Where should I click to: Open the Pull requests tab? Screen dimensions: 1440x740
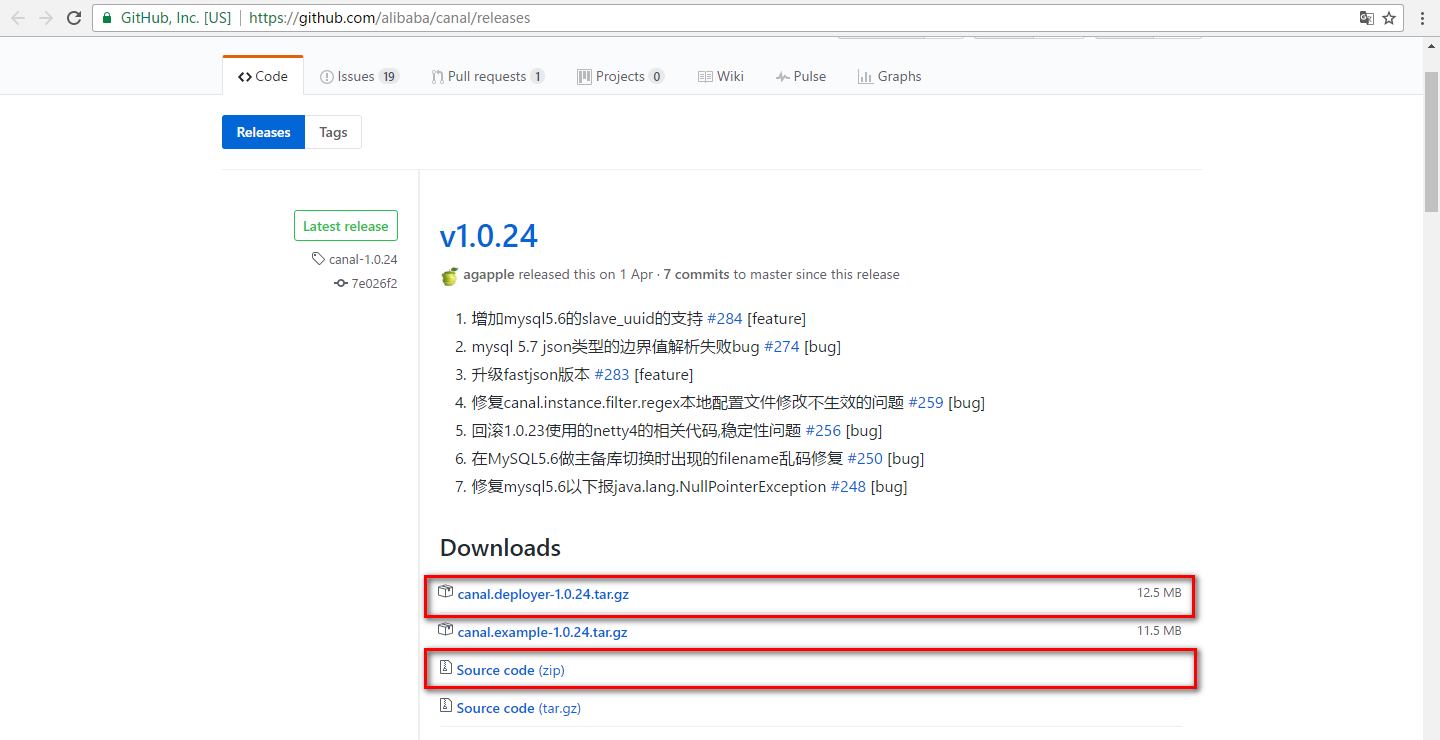coord(488,76)
